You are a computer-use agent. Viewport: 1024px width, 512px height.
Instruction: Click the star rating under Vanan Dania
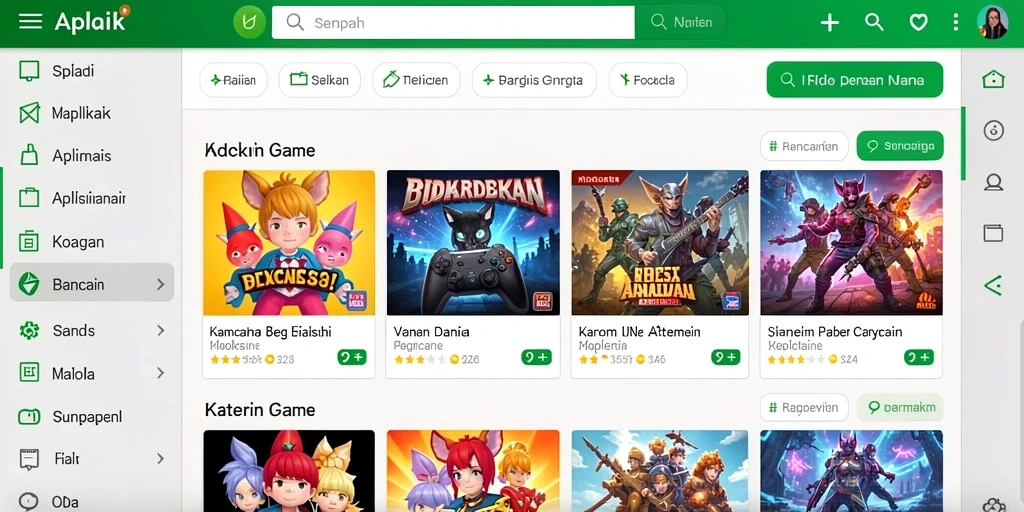pyautogui.click(x=421, y=359)
